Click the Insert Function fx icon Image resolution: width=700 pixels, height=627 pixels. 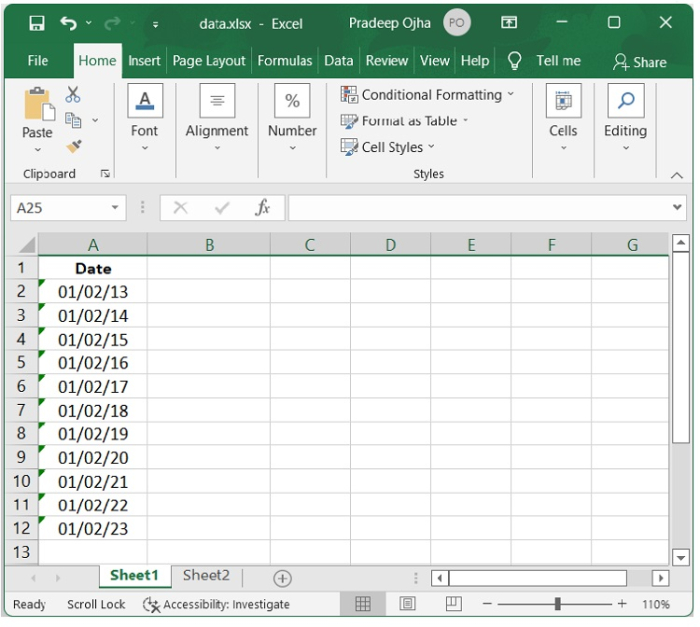(x=262, y=208)
